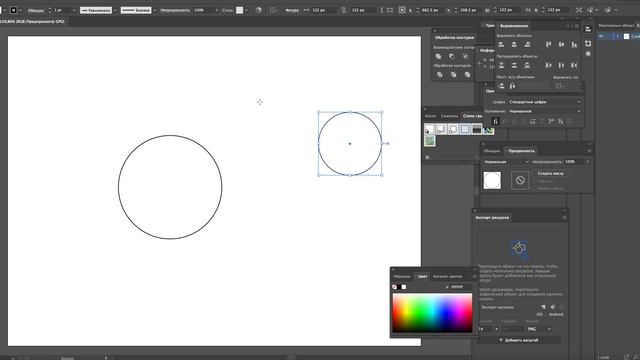The height and width of the screenshot is (360, 640).
Task: Click 'Фигура' shape label in the control bar
Action: [292, 10]
